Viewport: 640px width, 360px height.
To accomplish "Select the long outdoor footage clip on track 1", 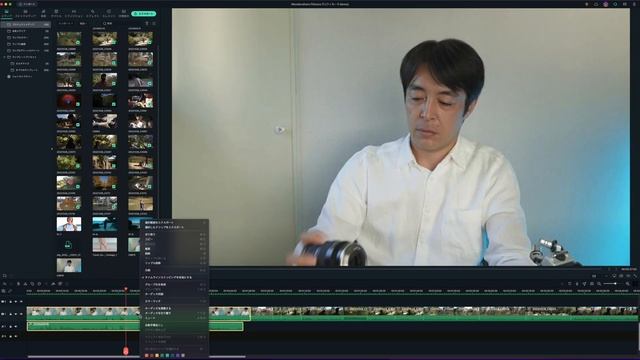I will tap(444, 314).
